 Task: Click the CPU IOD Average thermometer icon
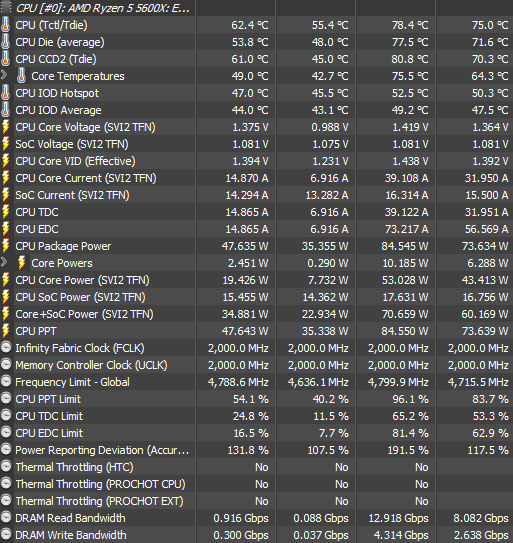tap(5, 110)
